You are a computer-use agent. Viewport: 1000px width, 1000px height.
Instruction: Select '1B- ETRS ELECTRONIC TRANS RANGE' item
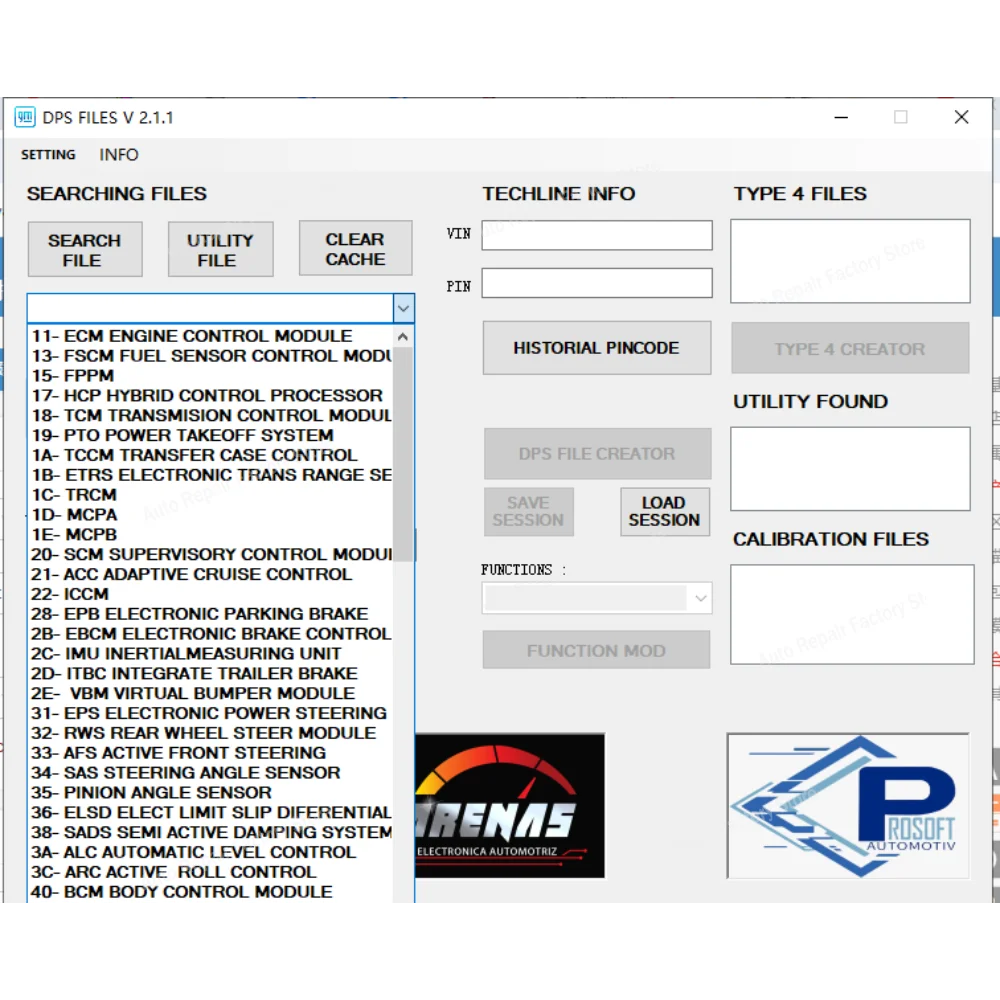tap(210, 475)
